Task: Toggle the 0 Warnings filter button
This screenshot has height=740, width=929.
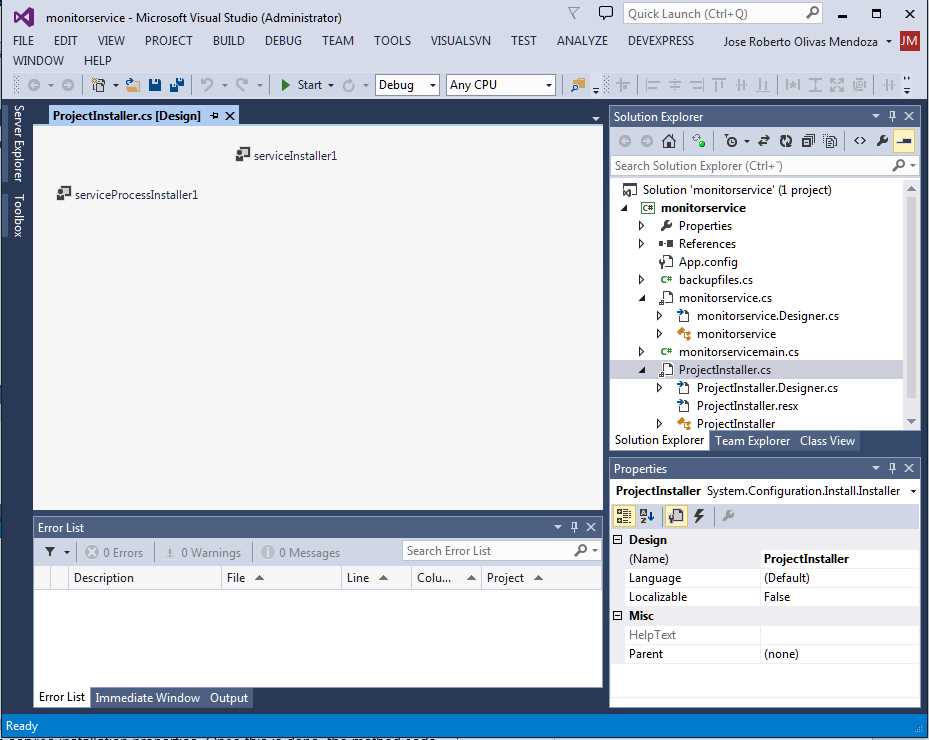Action: point(203,552)
